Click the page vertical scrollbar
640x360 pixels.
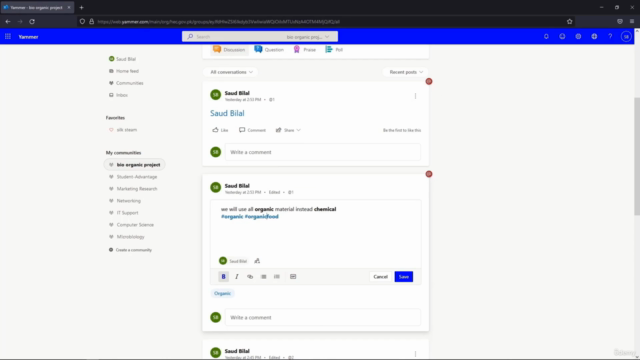point(637,156)
